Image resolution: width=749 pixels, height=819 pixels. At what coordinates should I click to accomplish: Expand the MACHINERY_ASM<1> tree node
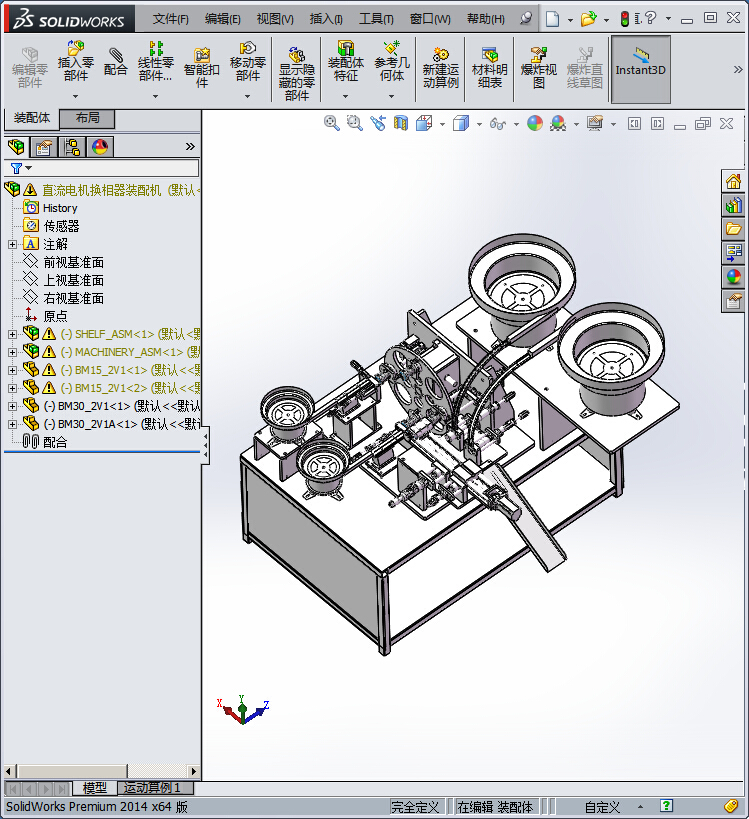click(13, 352)
